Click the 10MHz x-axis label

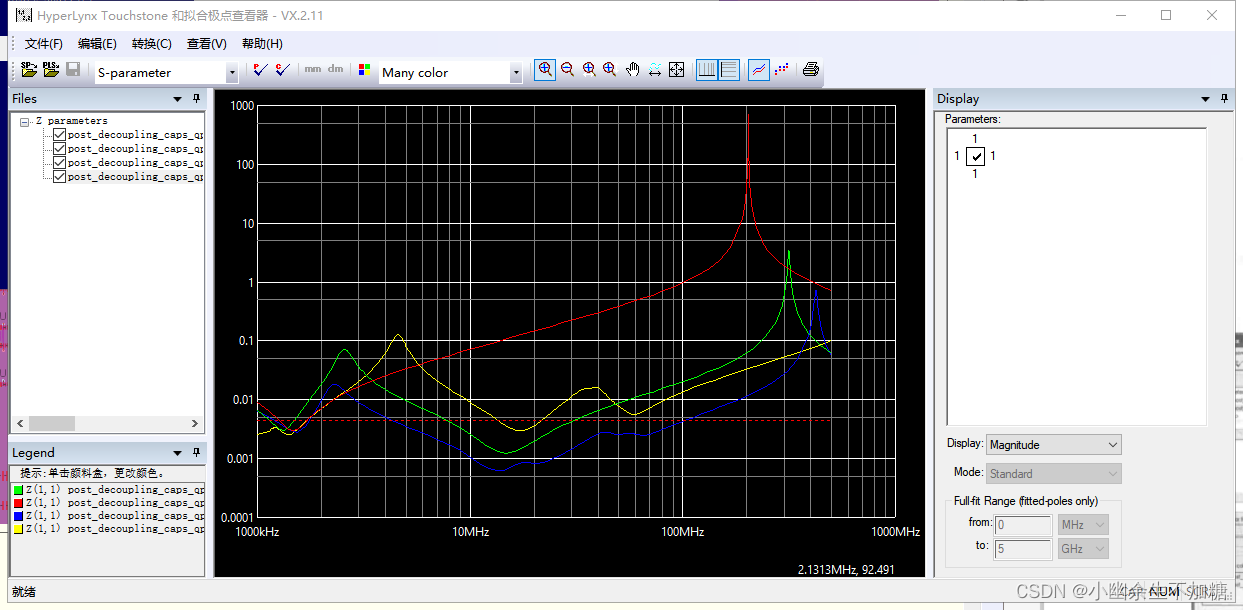click(470, 532)
